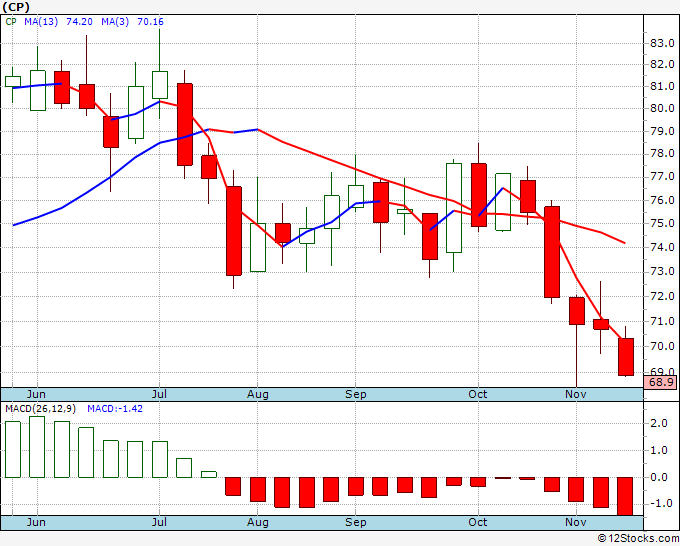Select the MA(13) value 74.20

pyautogui.click(x=79, y=22)
